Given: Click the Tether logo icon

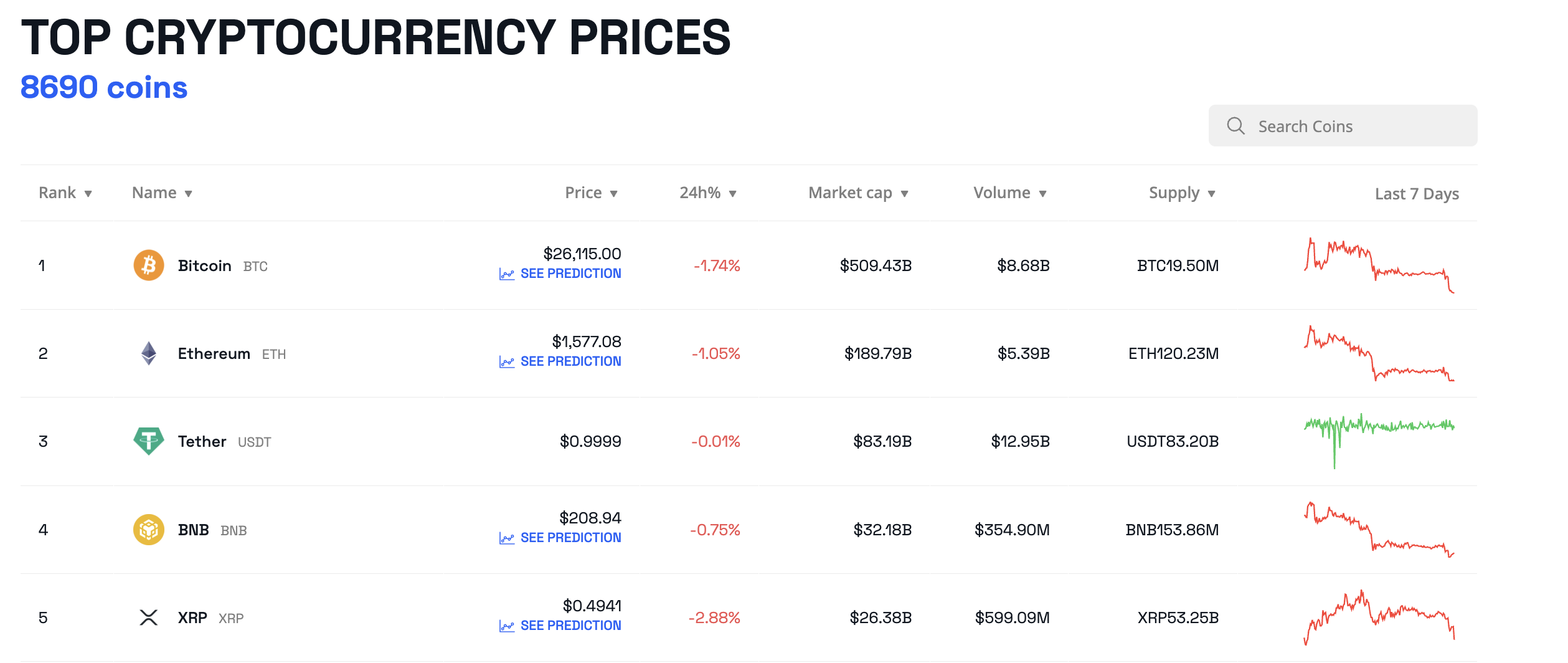Looking at the screenshot, I should pyautogui.click(x=149, y=441).
